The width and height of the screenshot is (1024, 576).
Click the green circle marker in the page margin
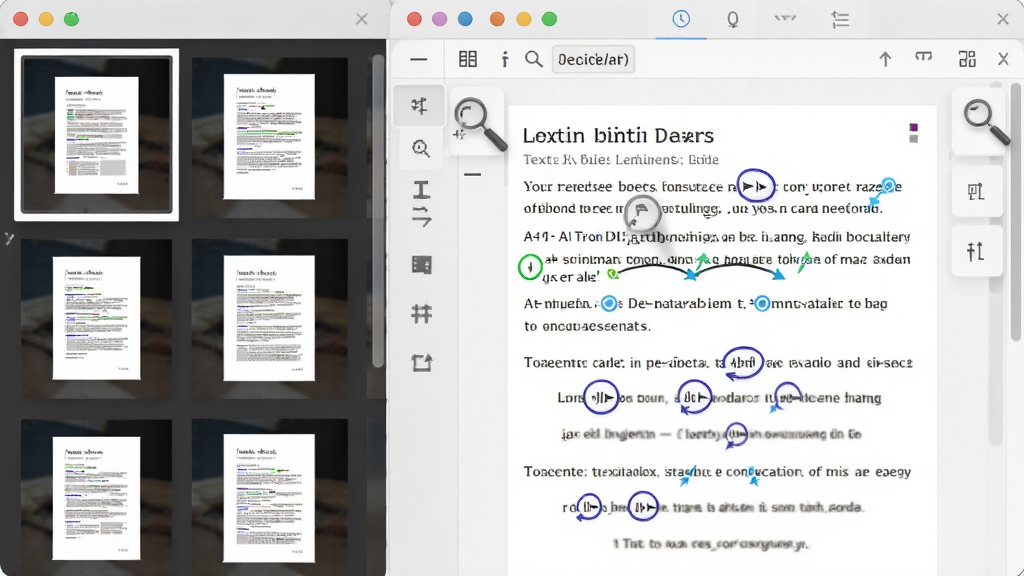tap(530, 267)
